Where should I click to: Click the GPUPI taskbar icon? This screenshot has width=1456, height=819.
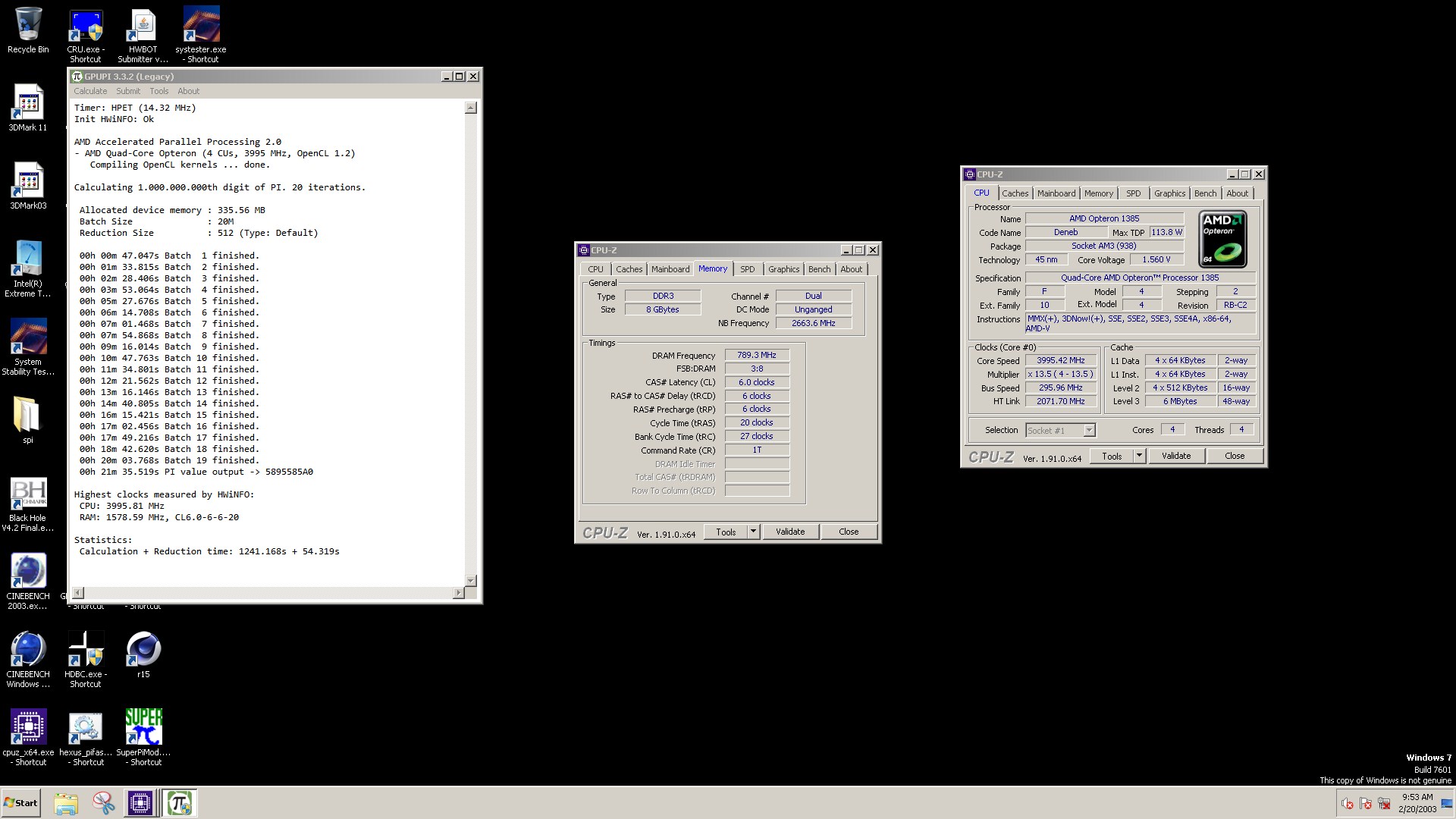click(x=180, y=803)
